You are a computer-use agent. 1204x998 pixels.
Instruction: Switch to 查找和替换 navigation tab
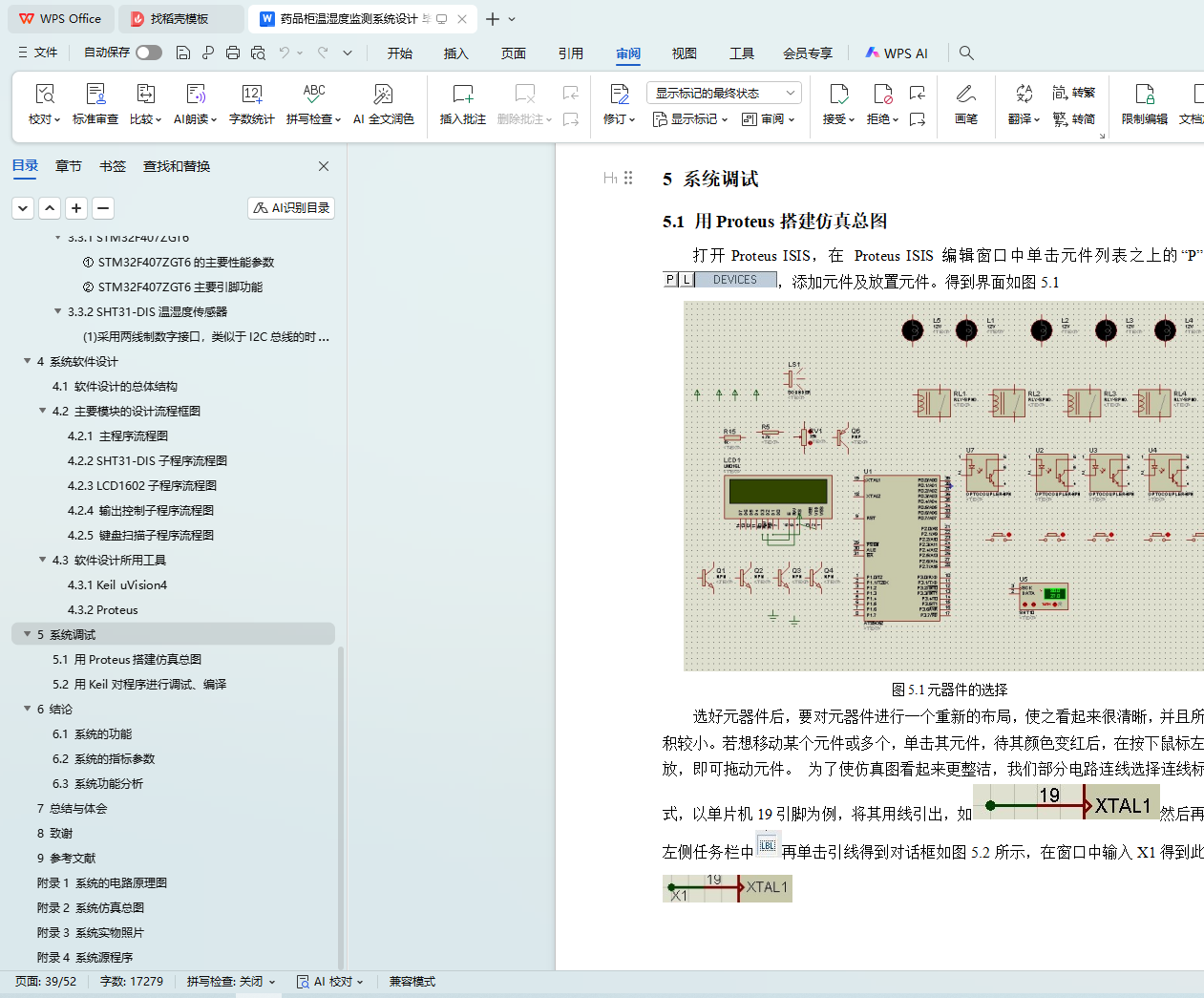177,166
